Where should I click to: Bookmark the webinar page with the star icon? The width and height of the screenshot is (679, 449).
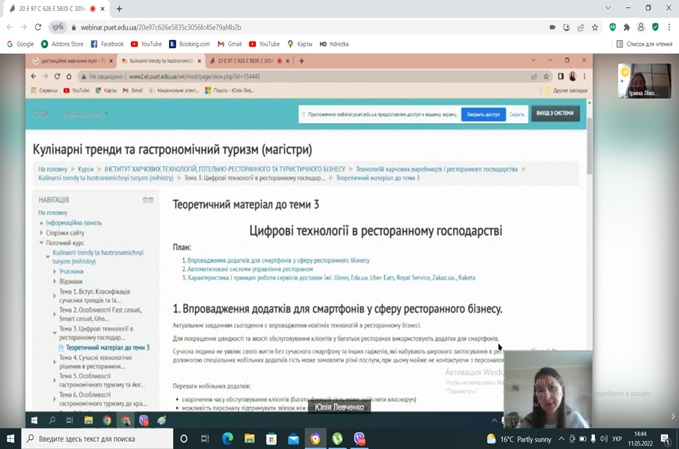595,27
